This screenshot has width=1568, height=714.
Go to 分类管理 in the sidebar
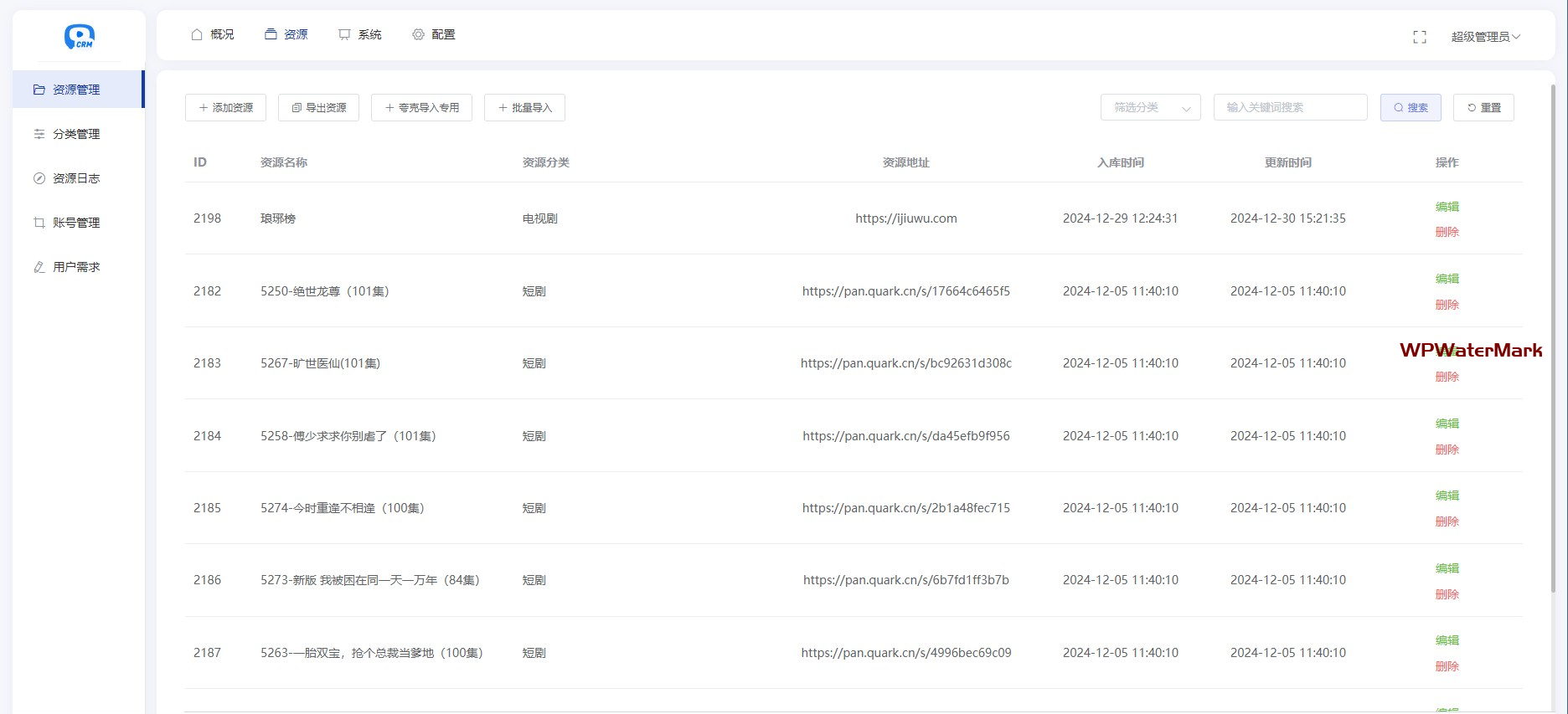click(76, 134)
